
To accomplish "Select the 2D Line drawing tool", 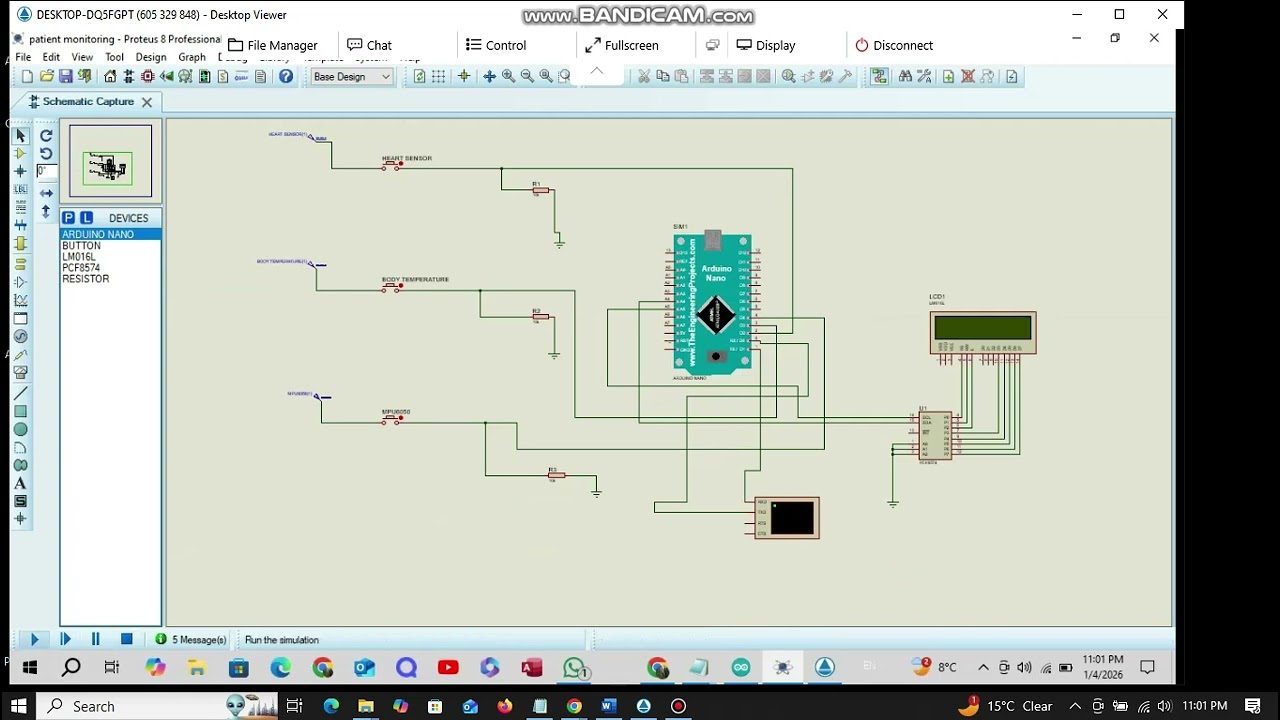I will tap(20, 394).
